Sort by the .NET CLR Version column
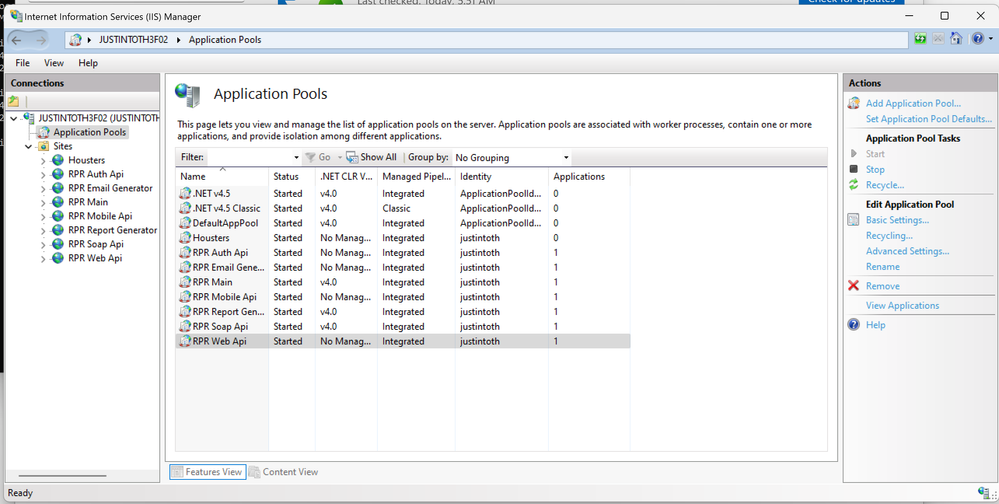 (346, 176)
